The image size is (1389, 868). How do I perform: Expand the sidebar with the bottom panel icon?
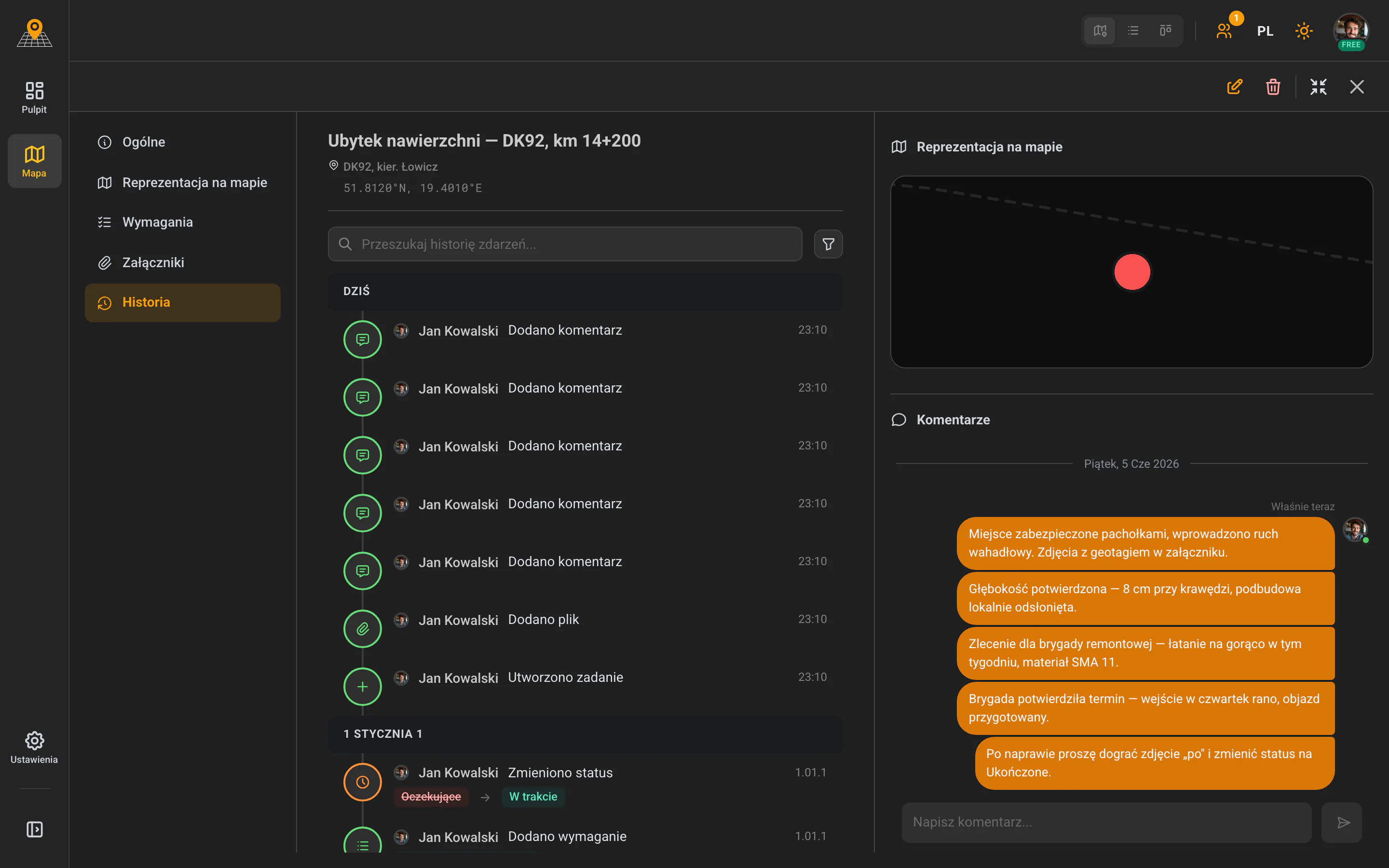click(x=34, y=829)
